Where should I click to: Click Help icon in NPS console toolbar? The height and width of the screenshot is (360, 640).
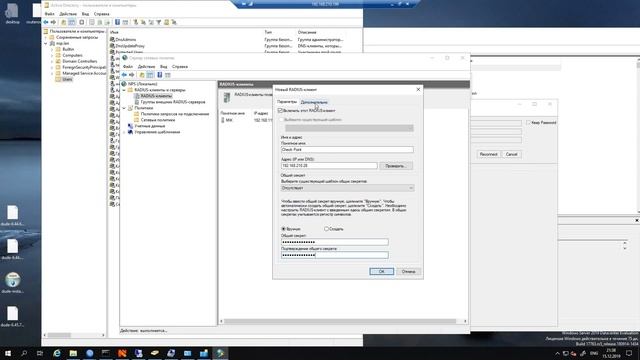(160, 75)
